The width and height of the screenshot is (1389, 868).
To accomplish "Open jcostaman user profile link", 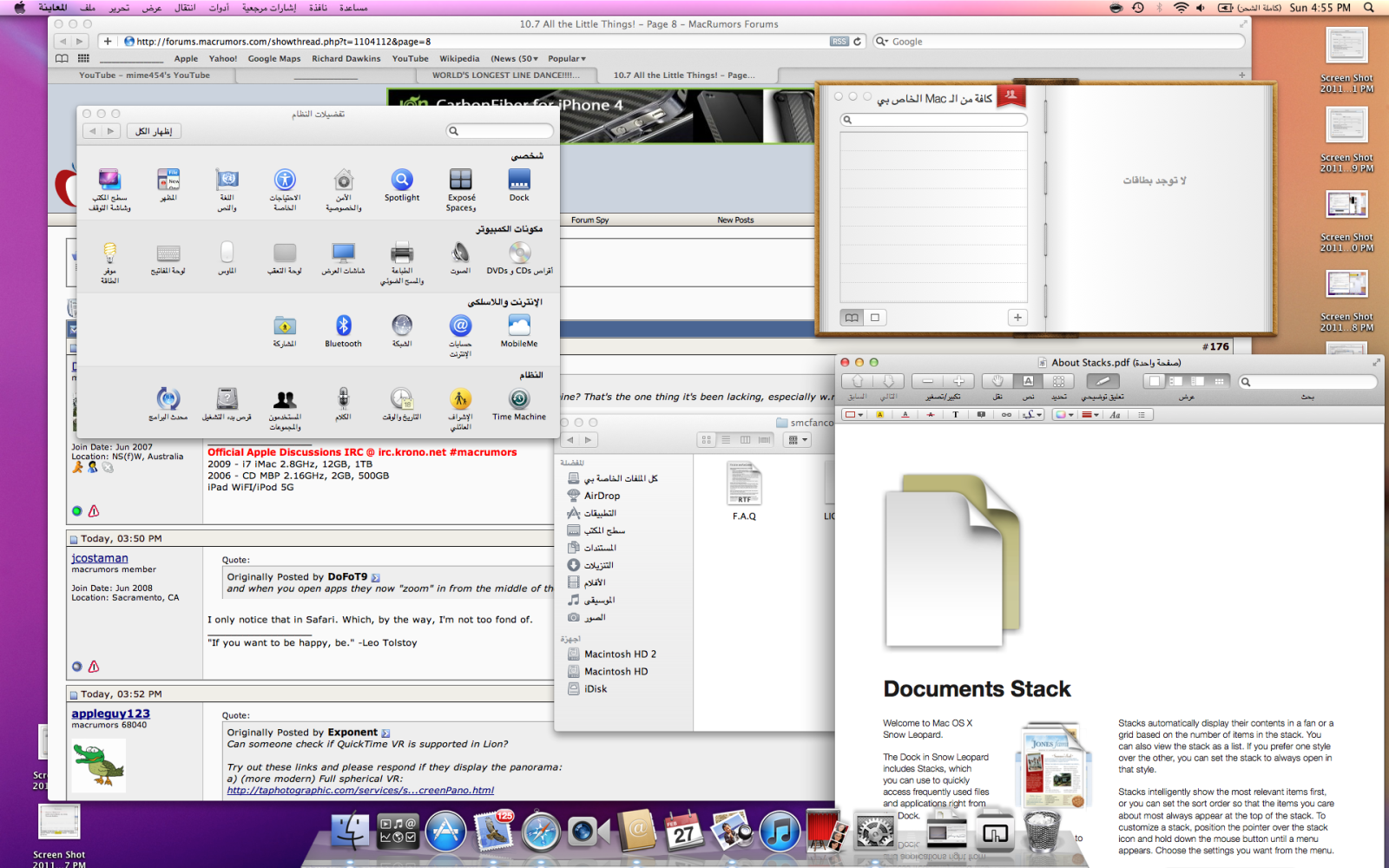I will pyautogui.click(x=100, y=558).
